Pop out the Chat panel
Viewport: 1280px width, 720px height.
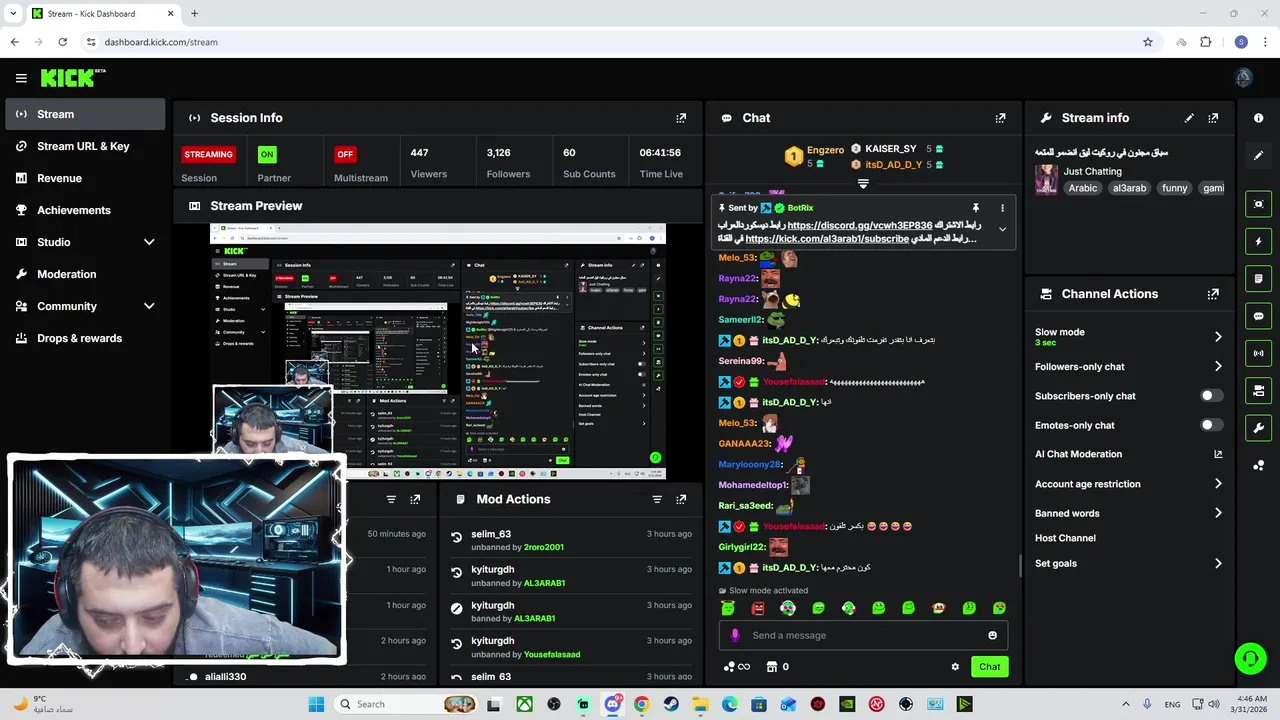(x=1000, y=118)
